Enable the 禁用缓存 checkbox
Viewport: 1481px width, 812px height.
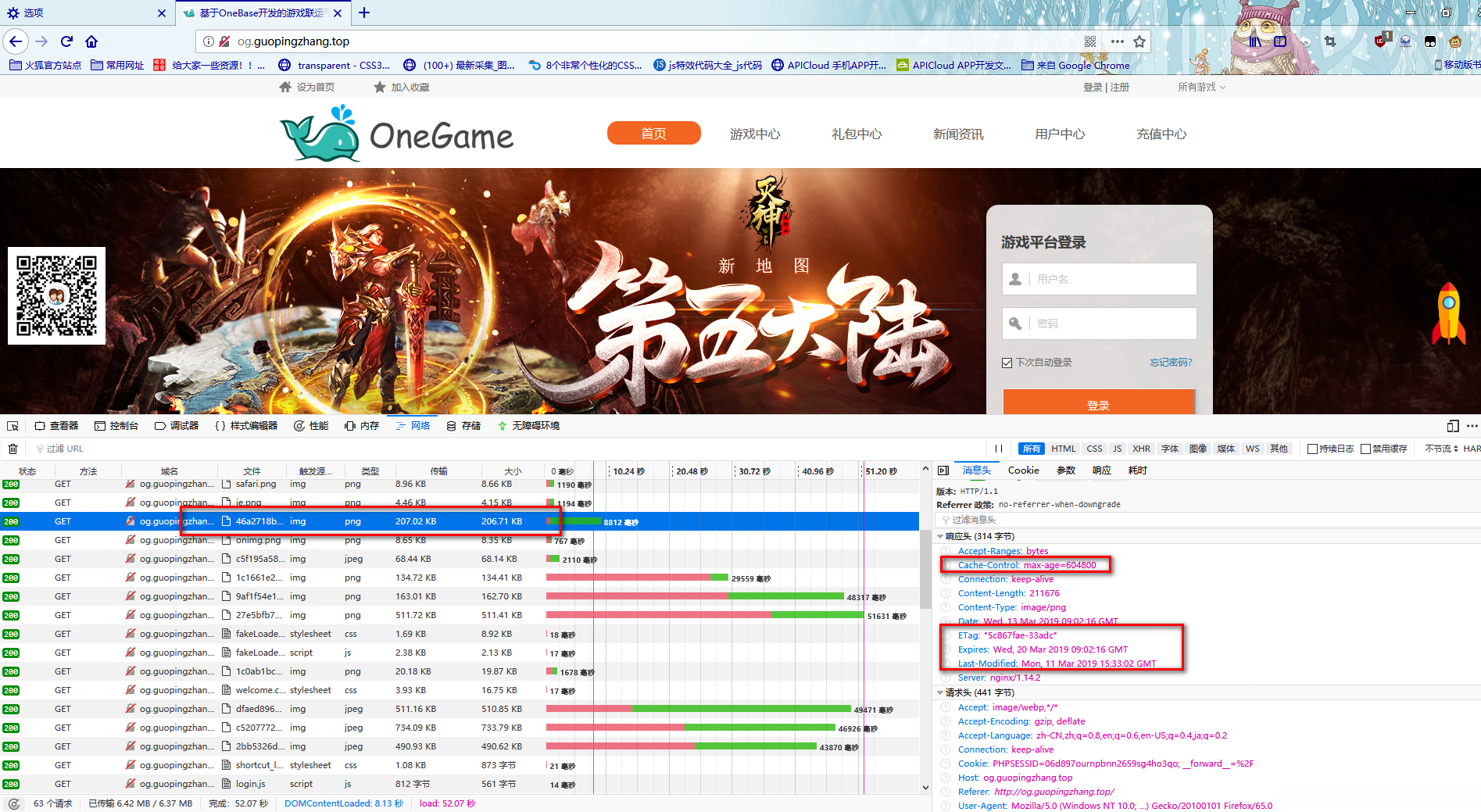point(1366,449)
